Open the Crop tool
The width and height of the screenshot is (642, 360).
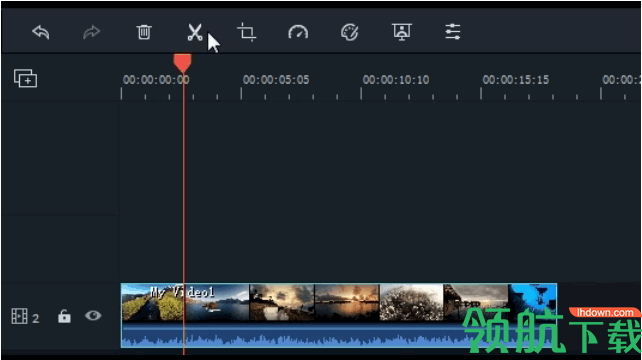coord(246,32)
